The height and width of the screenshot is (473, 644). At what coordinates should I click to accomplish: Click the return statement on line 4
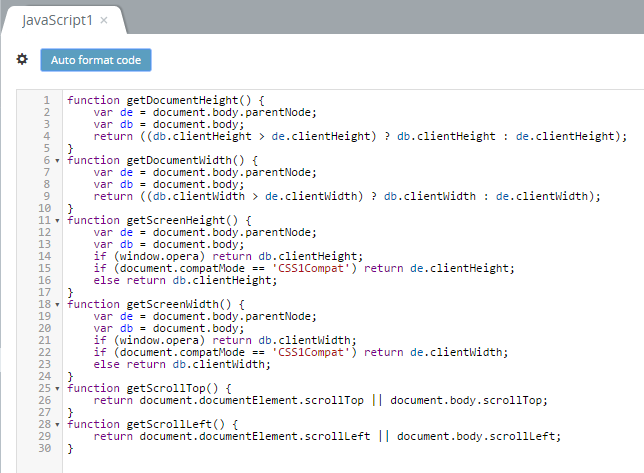360,136
